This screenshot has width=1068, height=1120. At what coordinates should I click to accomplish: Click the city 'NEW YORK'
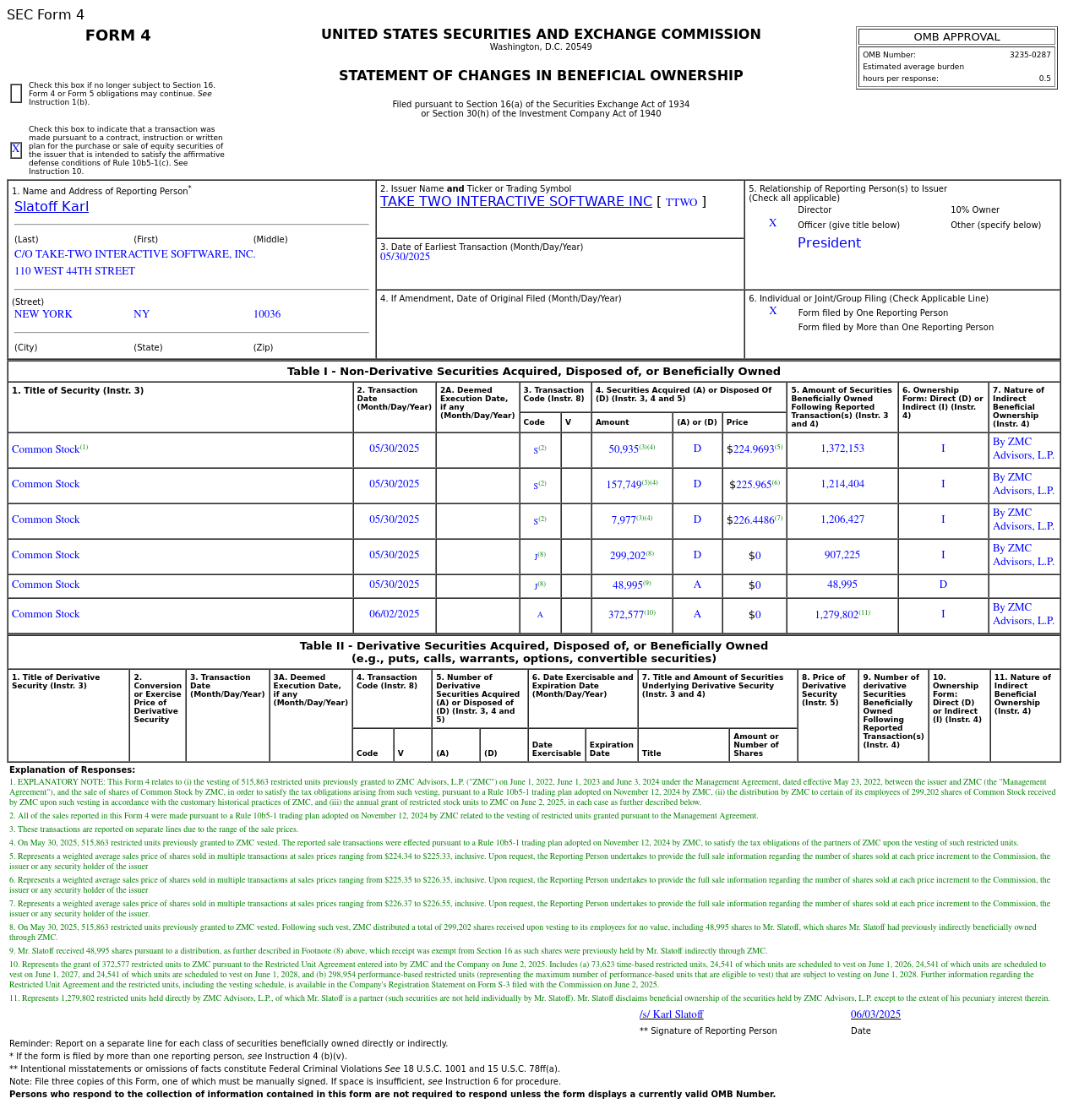[43, 314]
